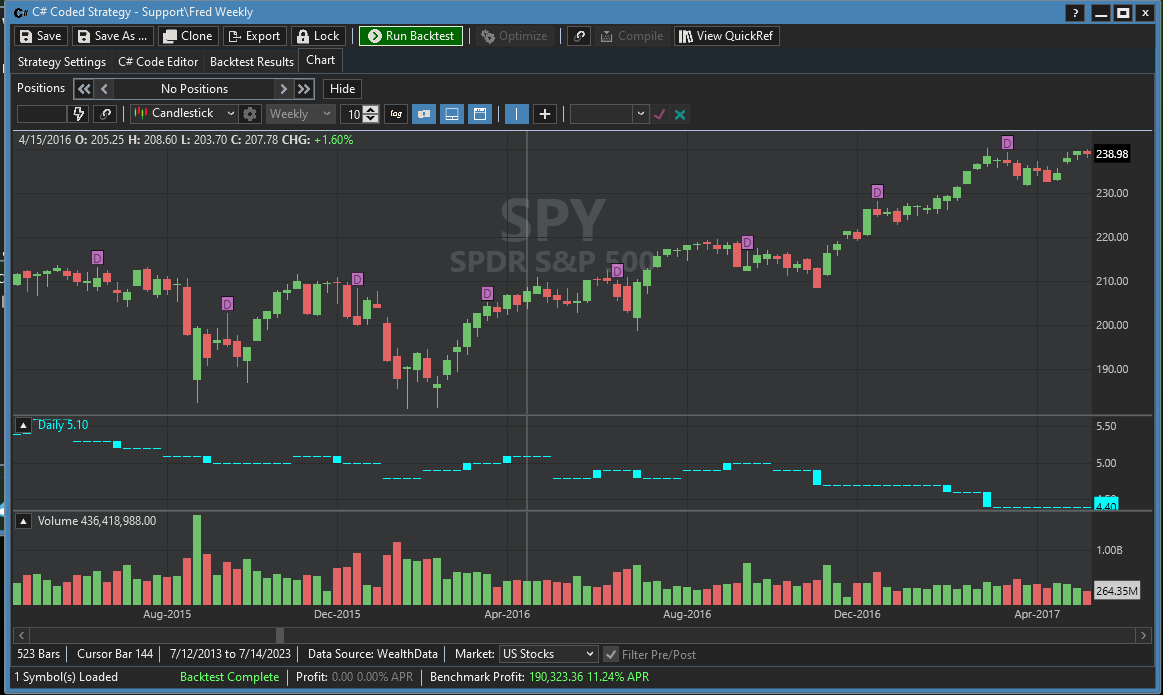Viewport: 1163px width, 695px height.
Task: Collapse the Volume pane
Action: (23, 521)
